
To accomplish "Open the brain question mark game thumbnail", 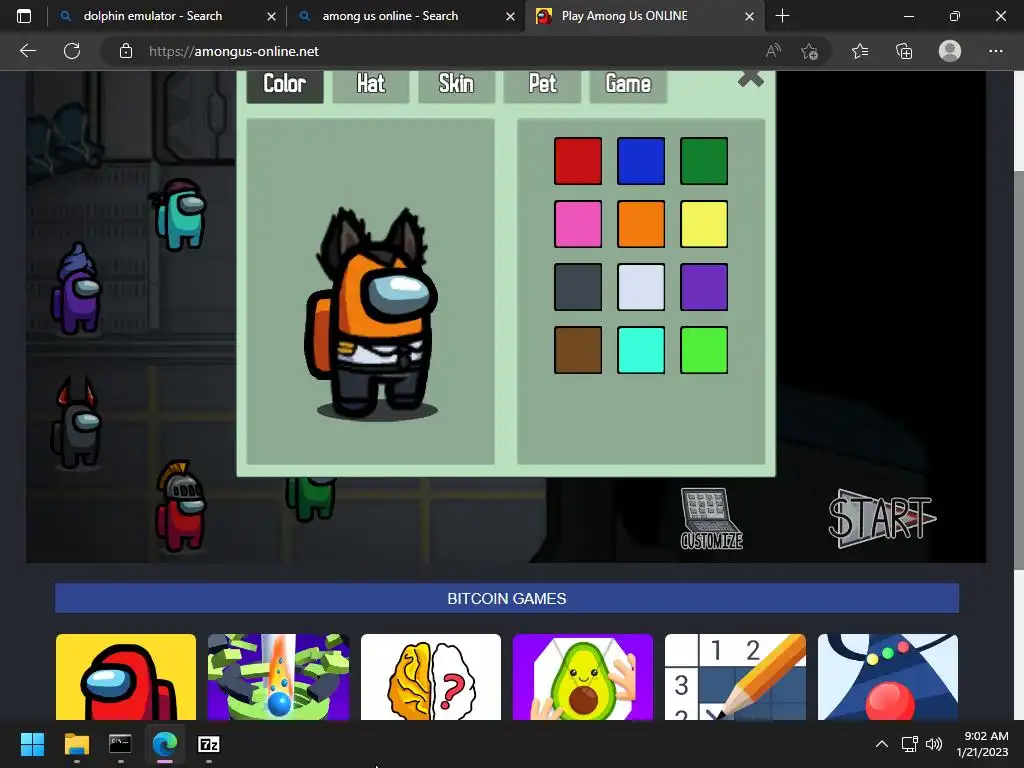I will [431, 677].
